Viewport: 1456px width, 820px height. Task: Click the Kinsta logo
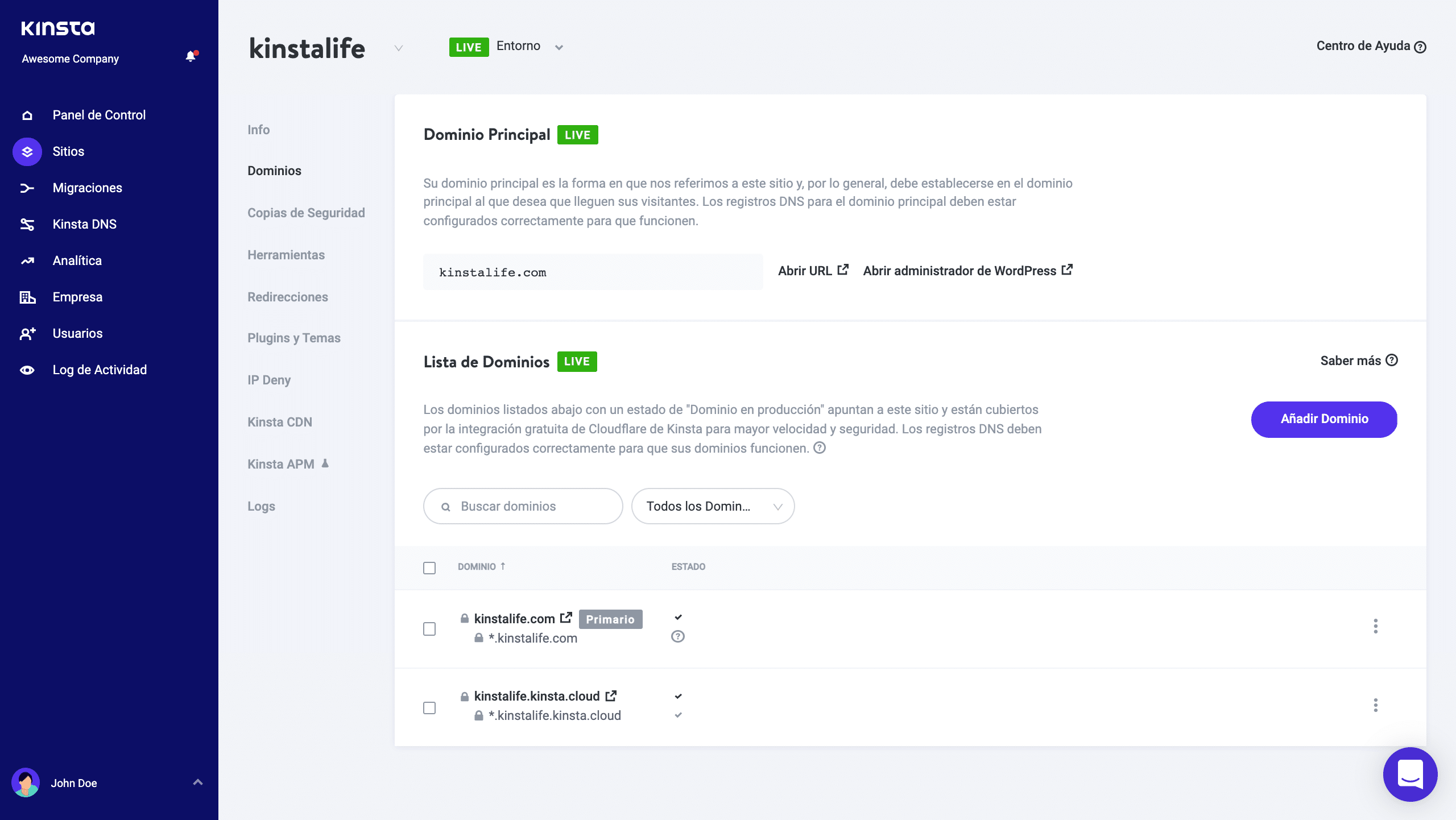pyautogui.click(x=58, y=28)
